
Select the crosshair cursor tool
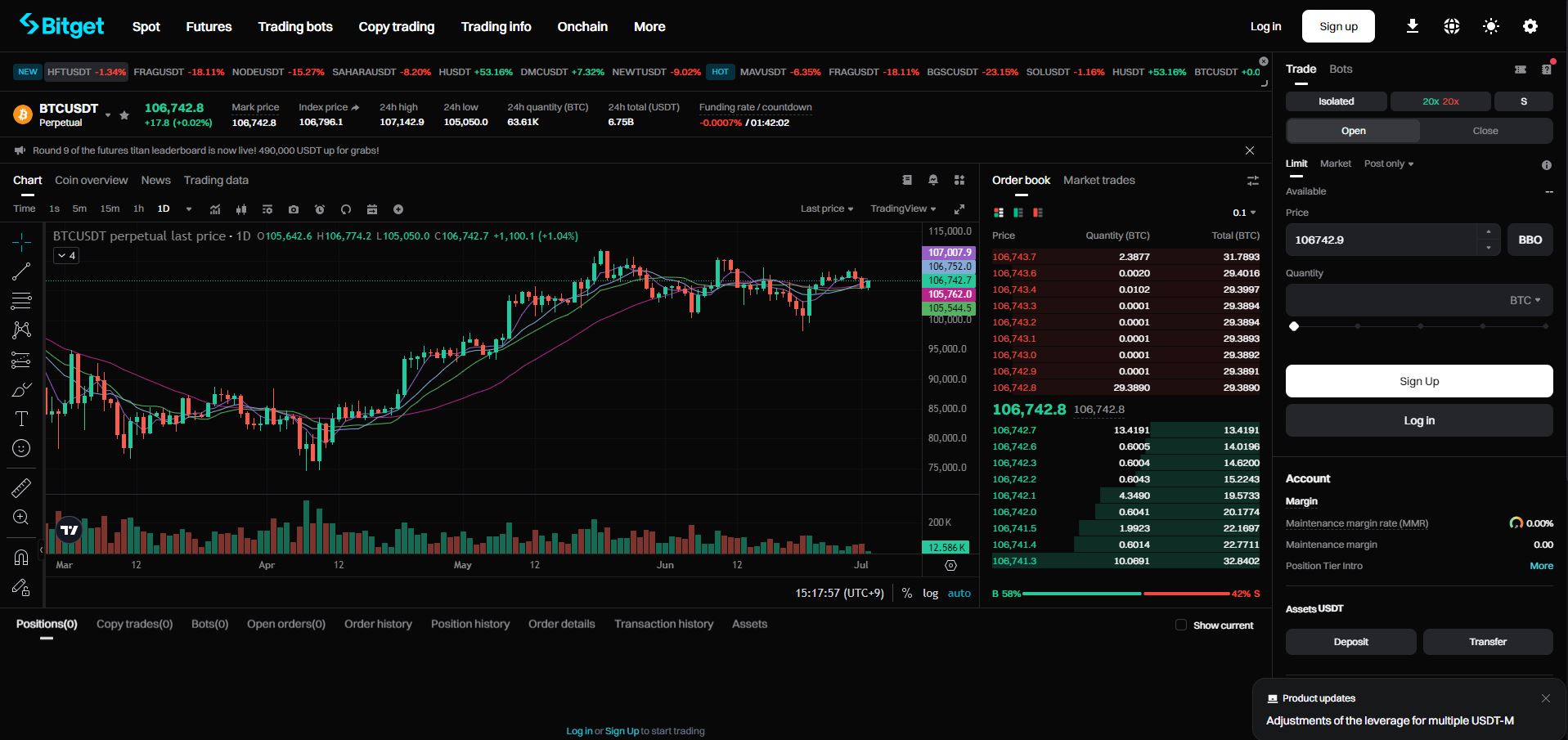tap(21, 241)
